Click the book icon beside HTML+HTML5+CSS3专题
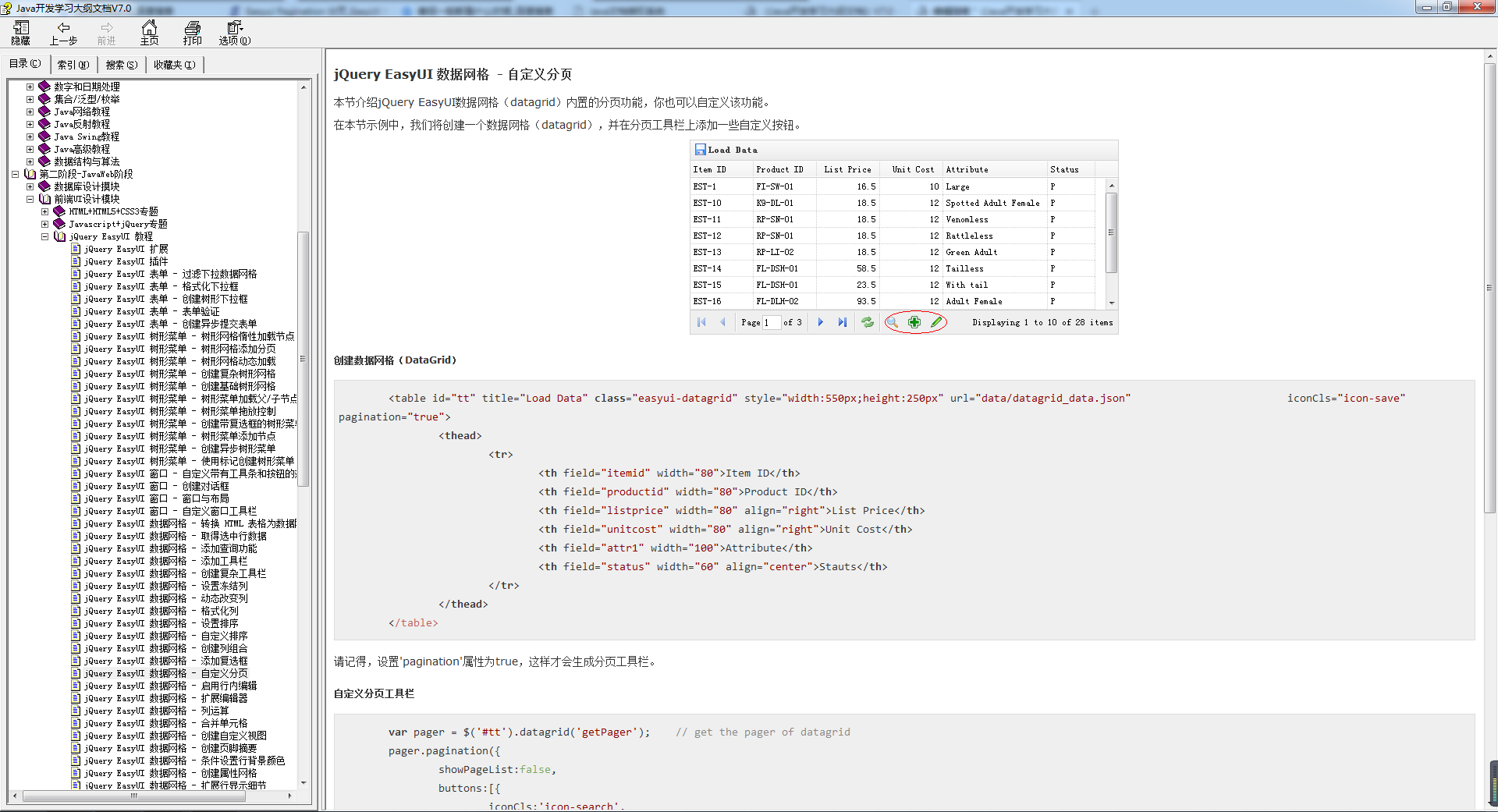 click(x=59, y=211)
